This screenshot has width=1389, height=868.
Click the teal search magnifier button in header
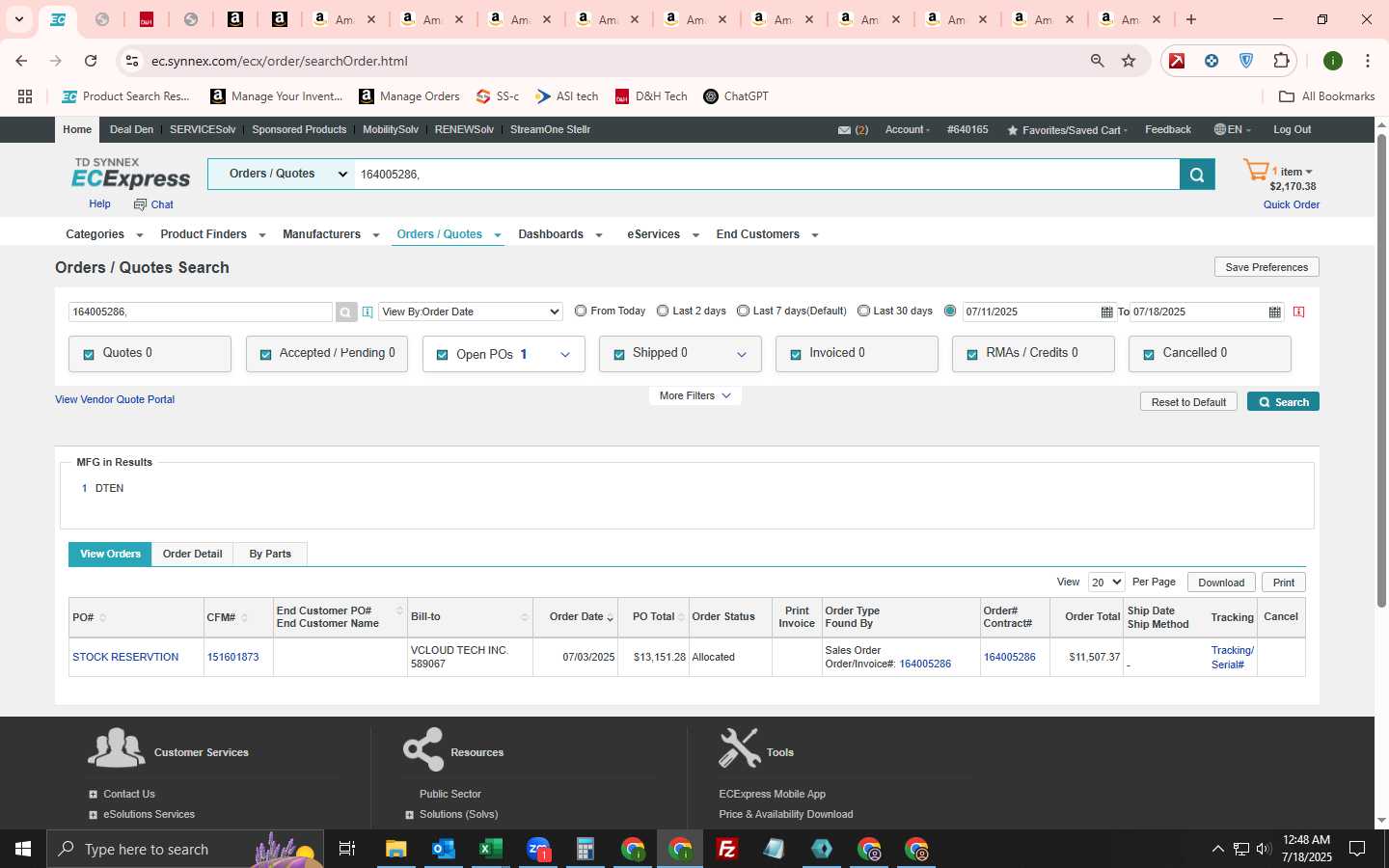[x=1197, y=175]
